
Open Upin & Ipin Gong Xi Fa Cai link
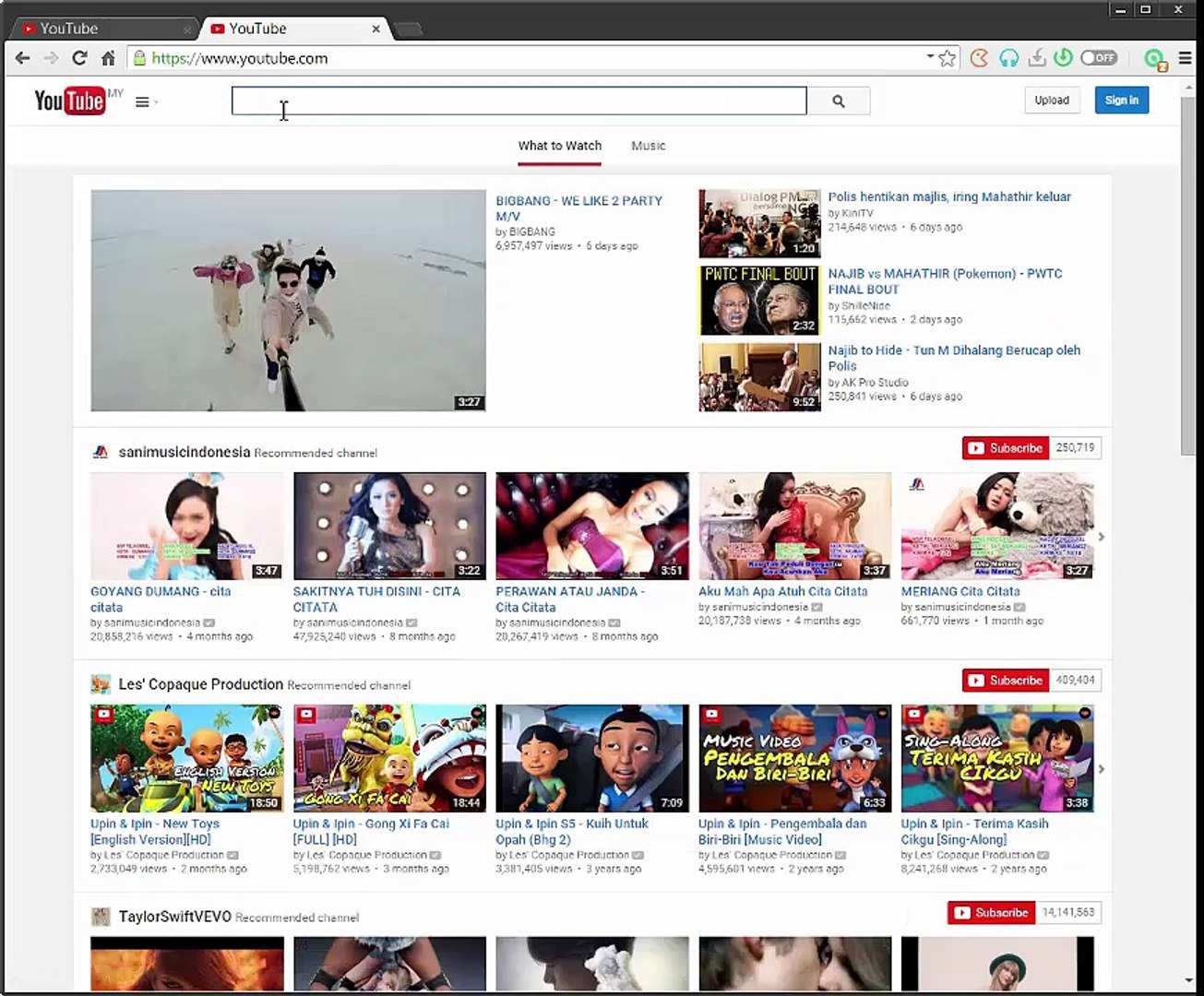pyautogui.click(x=371, y=832)
